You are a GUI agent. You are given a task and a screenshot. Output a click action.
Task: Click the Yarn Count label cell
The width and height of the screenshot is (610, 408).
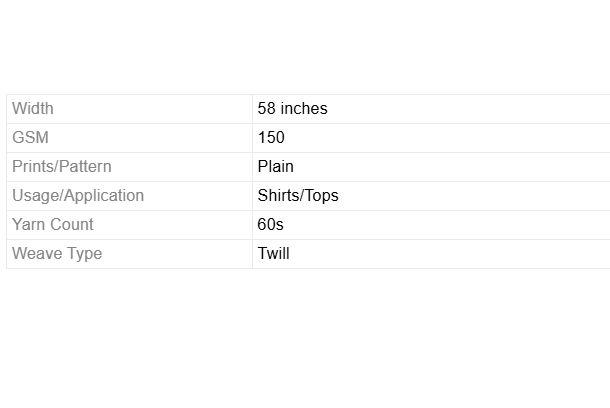52,224
